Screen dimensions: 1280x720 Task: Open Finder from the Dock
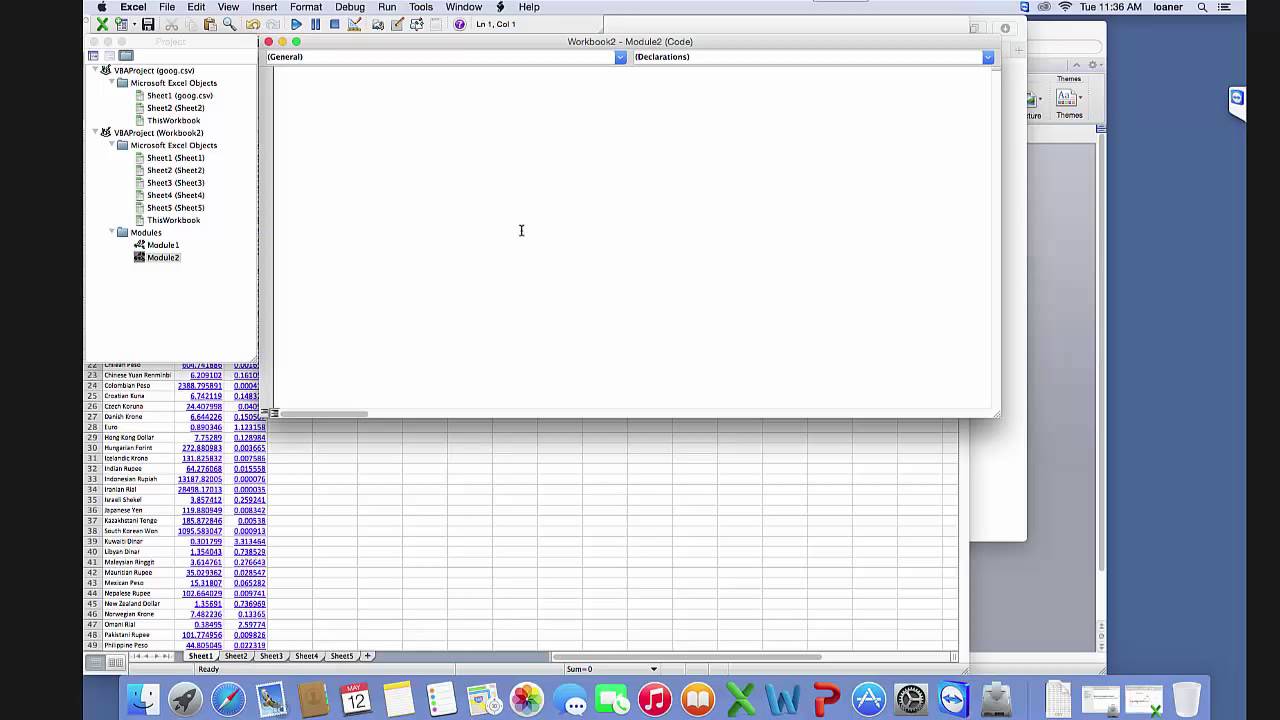tap(142, 698)
